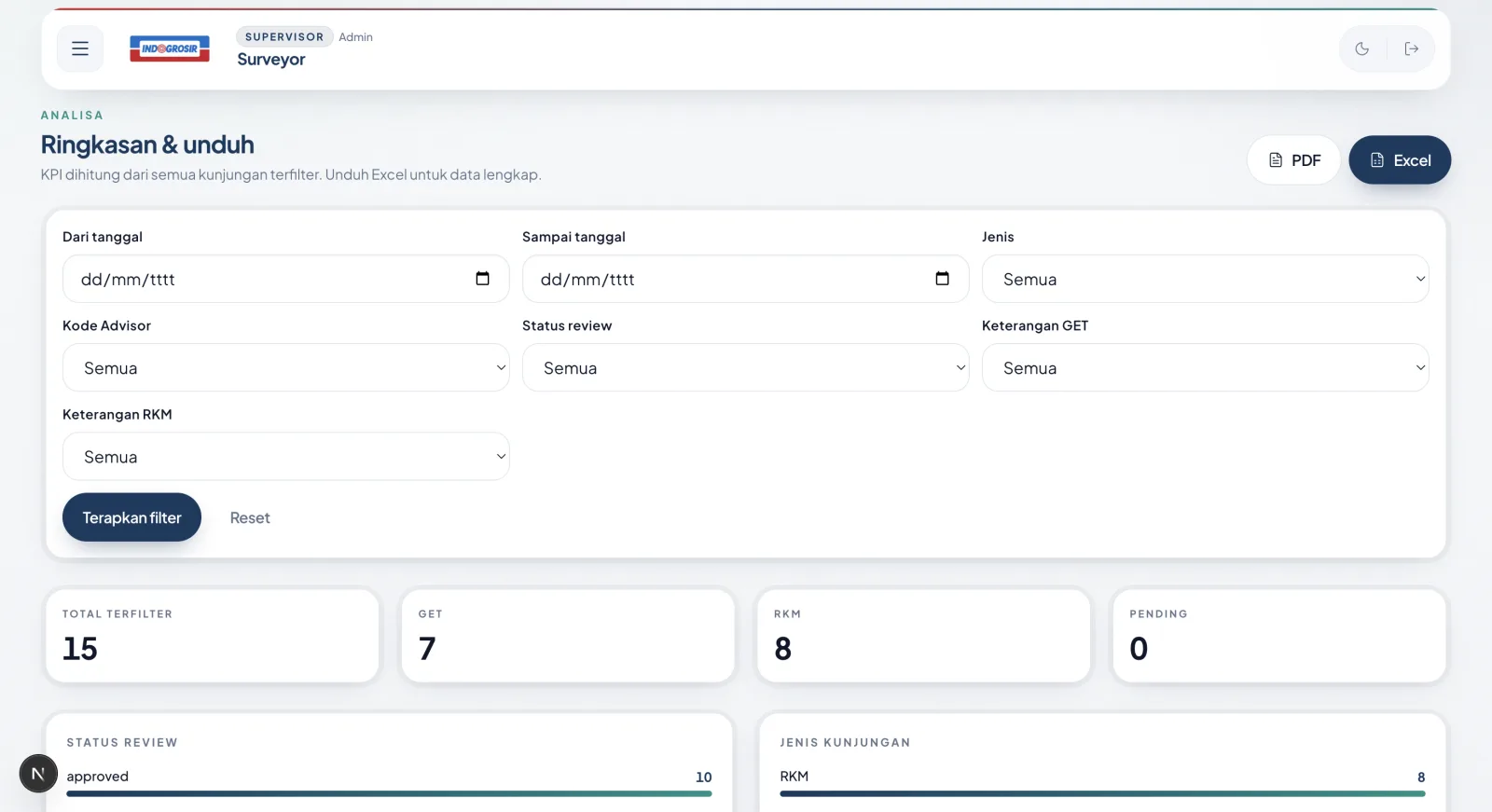This screenshot has height=812, width=1492.
Task: Click the Admin label
Action: (355, 37)
